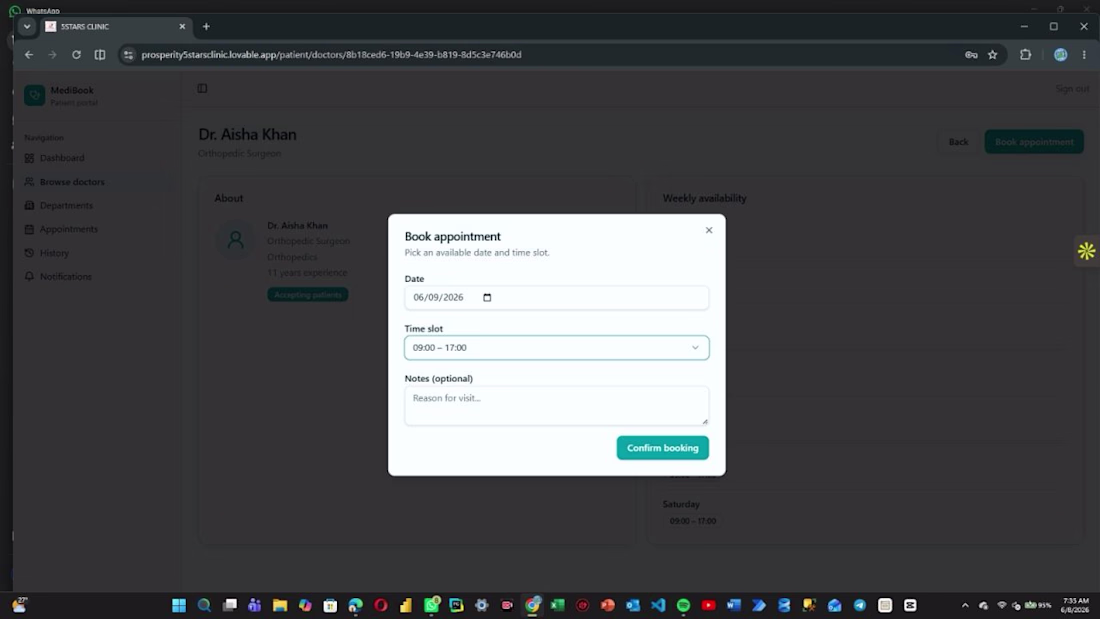Show hidden system tray icons
This screenshot has width=1100, height=619.
click(965, 605)
